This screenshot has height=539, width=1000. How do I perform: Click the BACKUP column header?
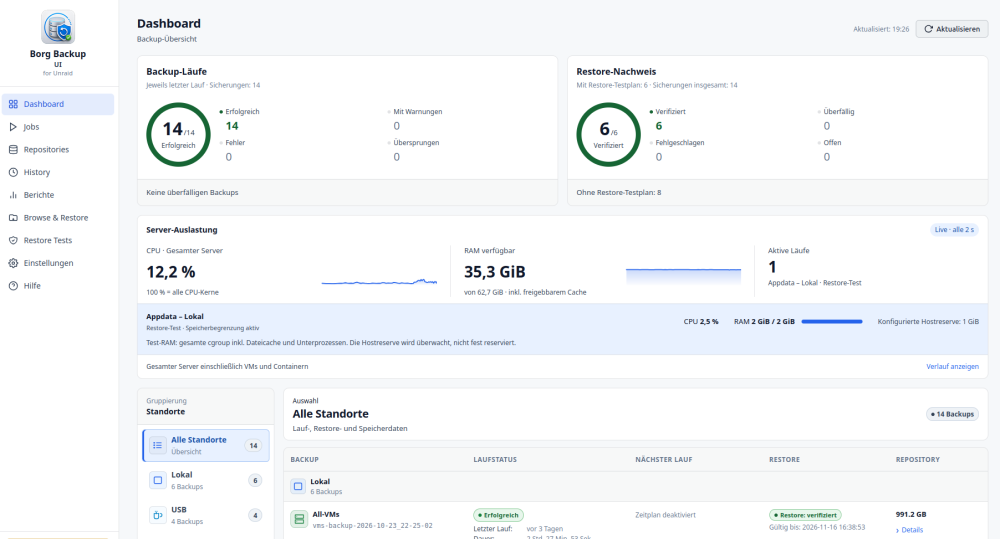tap(304, 459)
